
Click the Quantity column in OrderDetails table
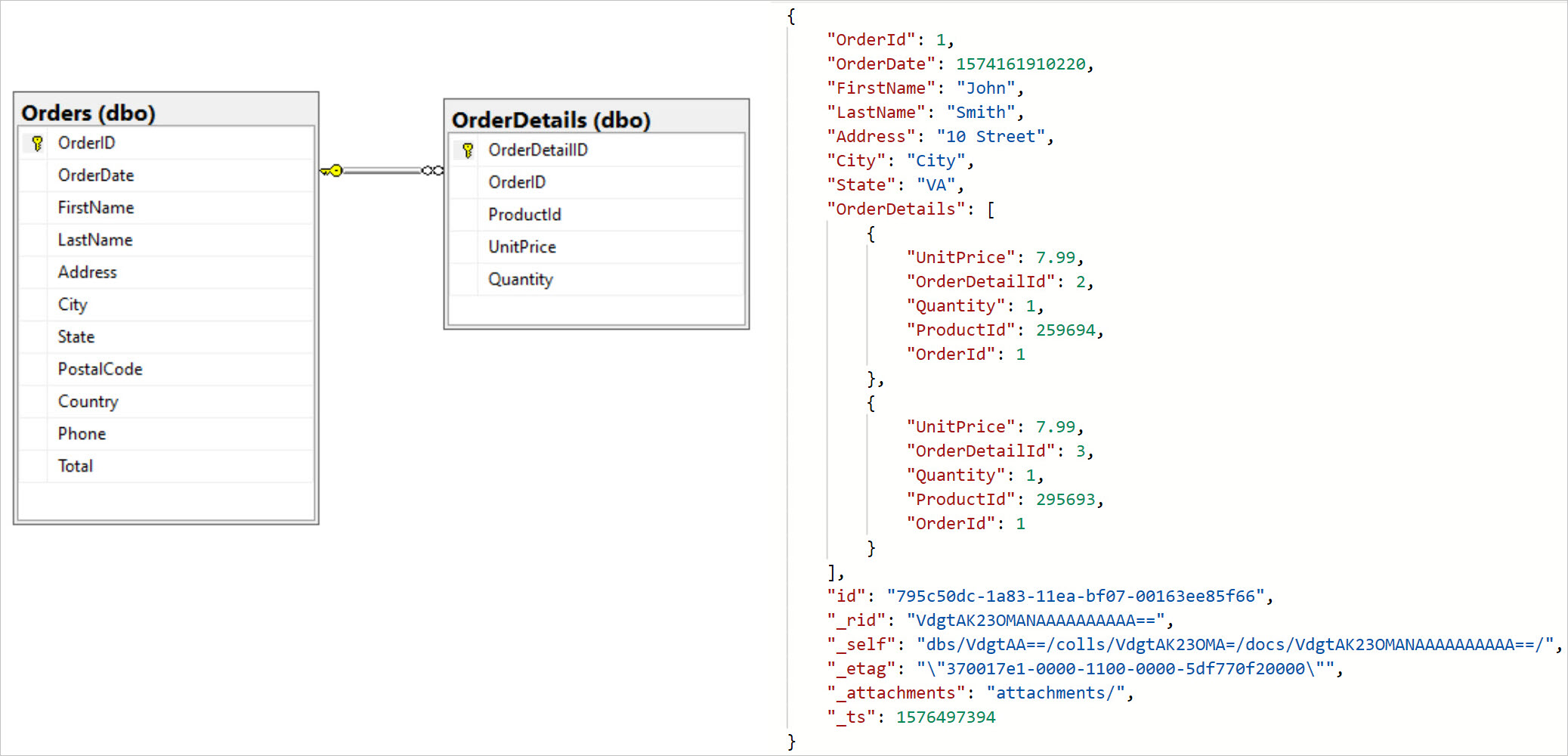(x=520, y=279)
